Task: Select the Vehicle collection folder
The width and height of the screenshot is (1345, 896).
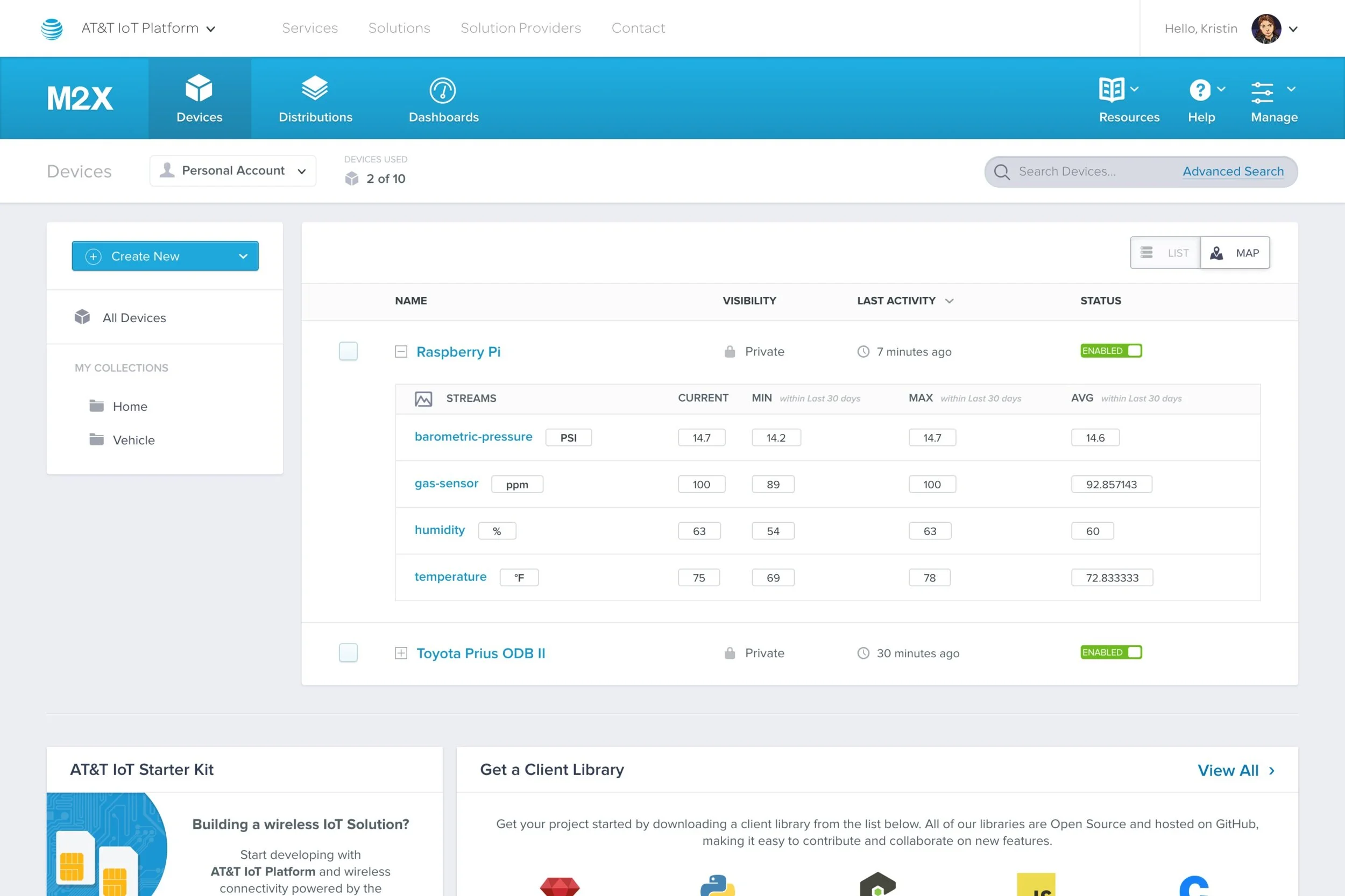Action: coord(133,440)
